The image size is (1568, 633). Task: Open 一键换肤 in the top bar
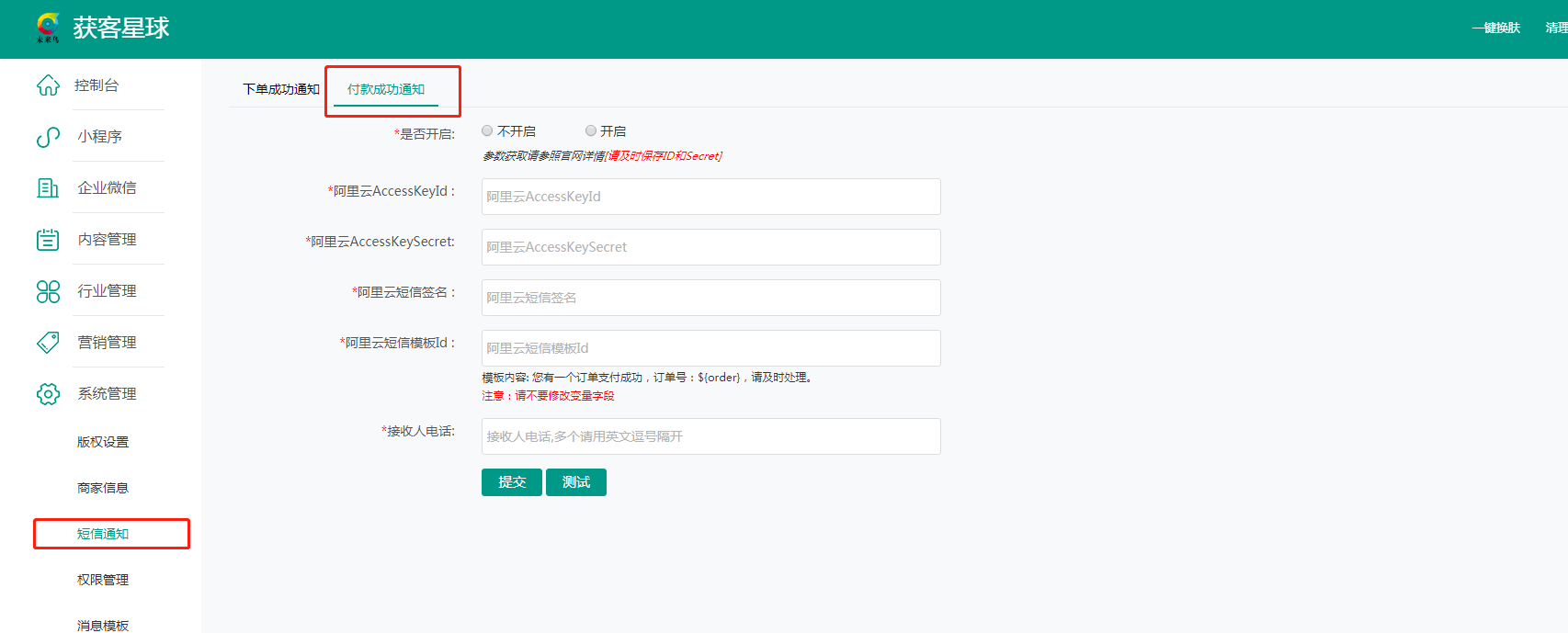(1495, 28)
